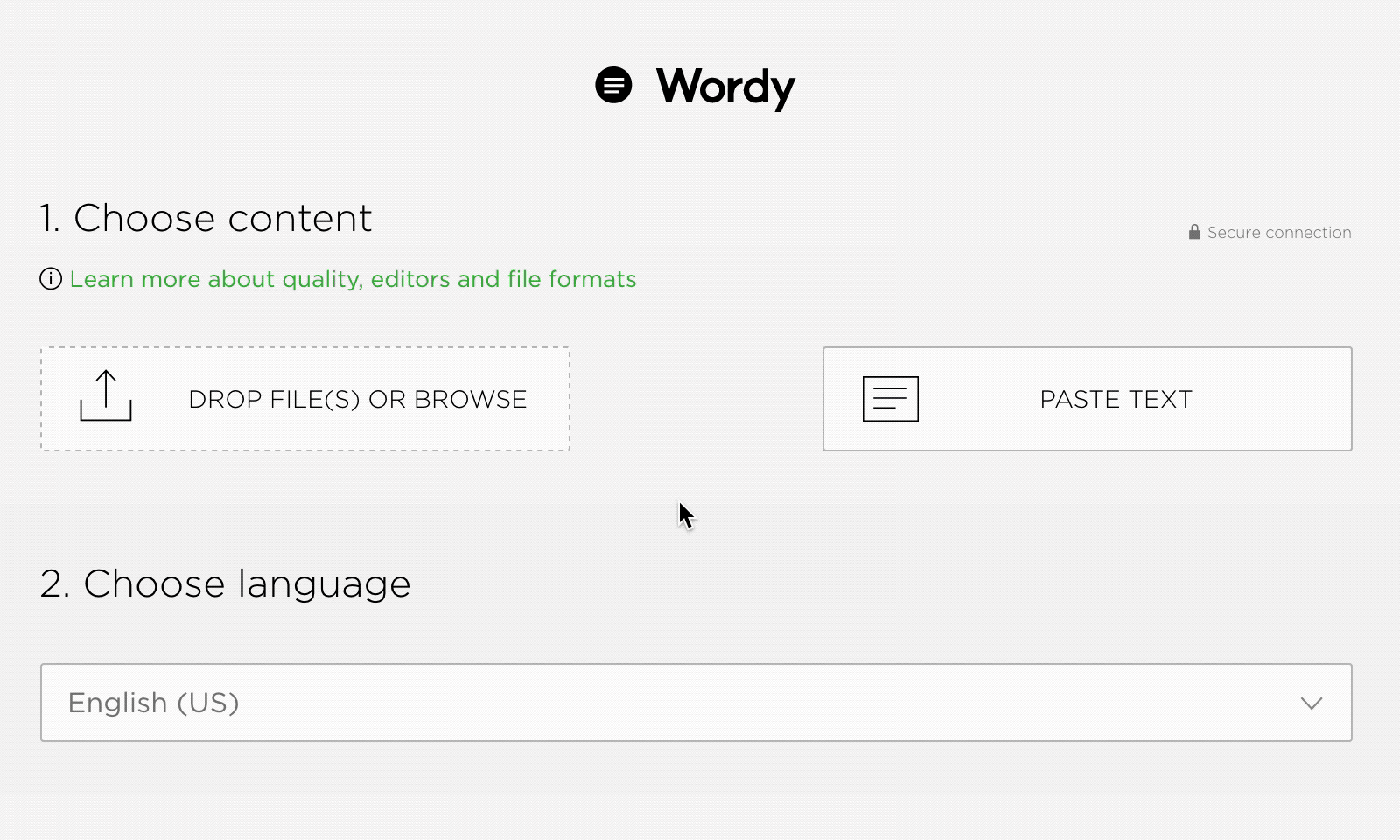The height and width of the screenshot is (840, 1400).
Task: Open Learn more about quality, editors and file formats
Action: coord(353,279)
